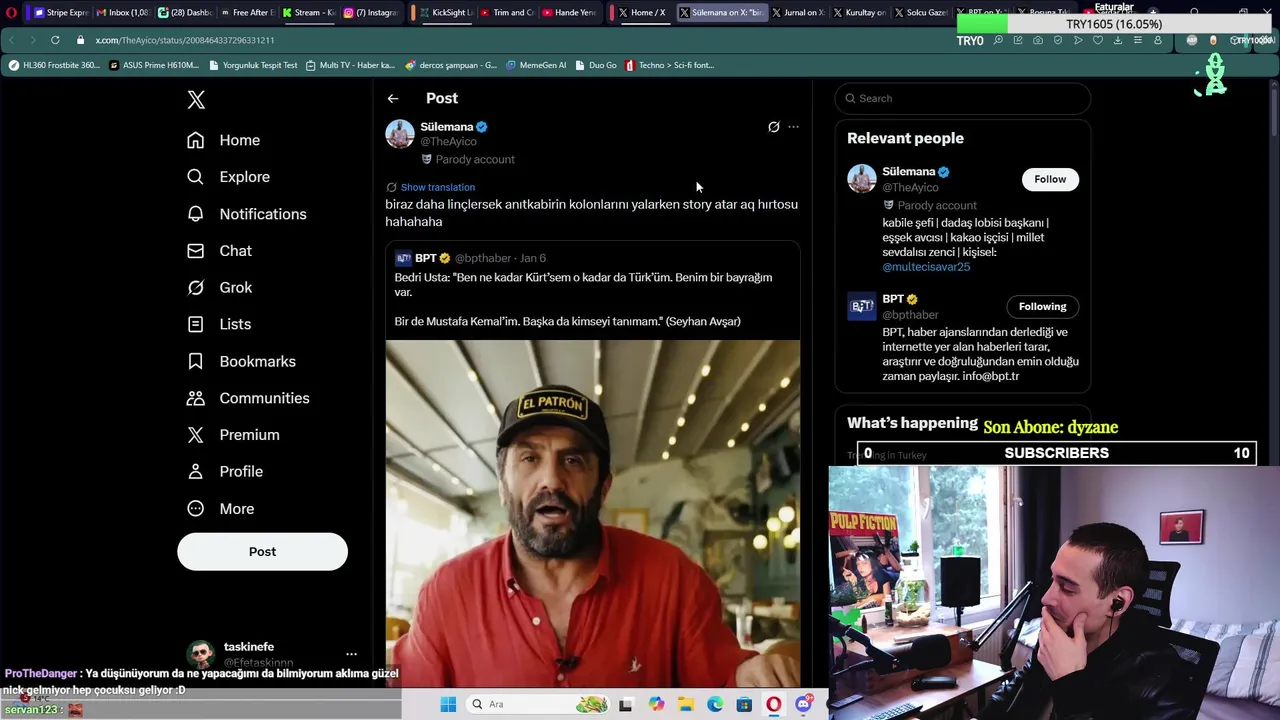Open the three-dot menu on Sülemana's post
This screenshot has height=720, width=1280.
[x=793, y=127]
